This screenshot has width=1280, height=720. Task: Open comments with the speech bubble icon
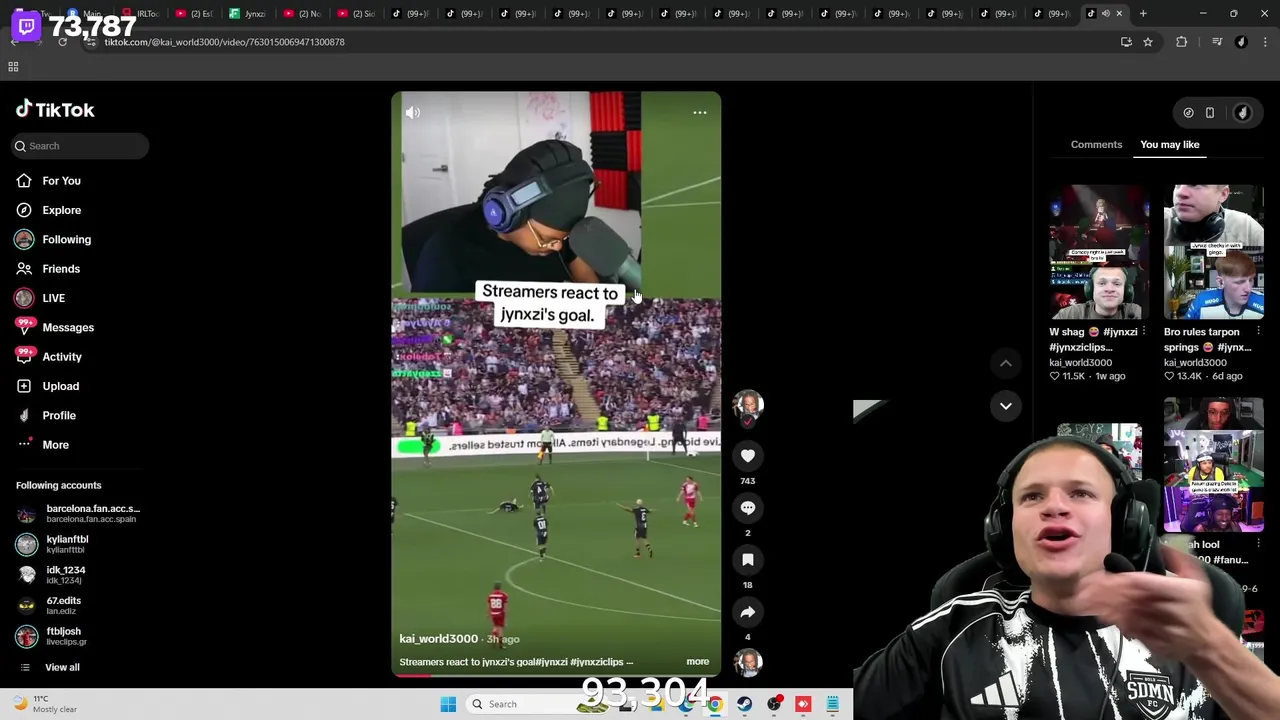tap(748, 508)
